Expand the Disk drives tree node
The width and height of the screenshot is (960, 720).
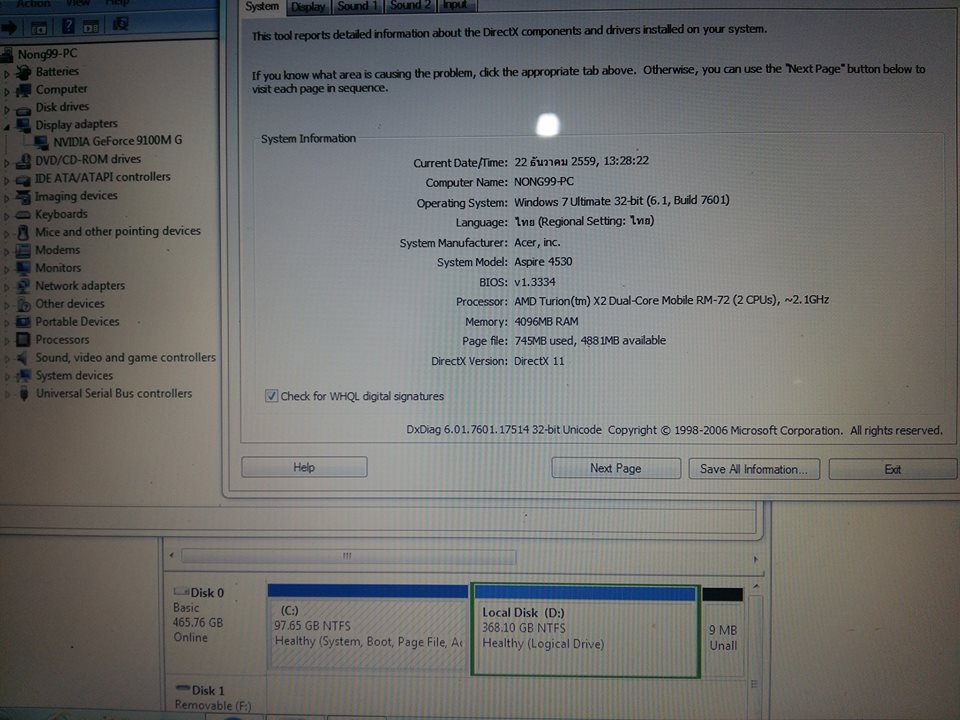7,110
